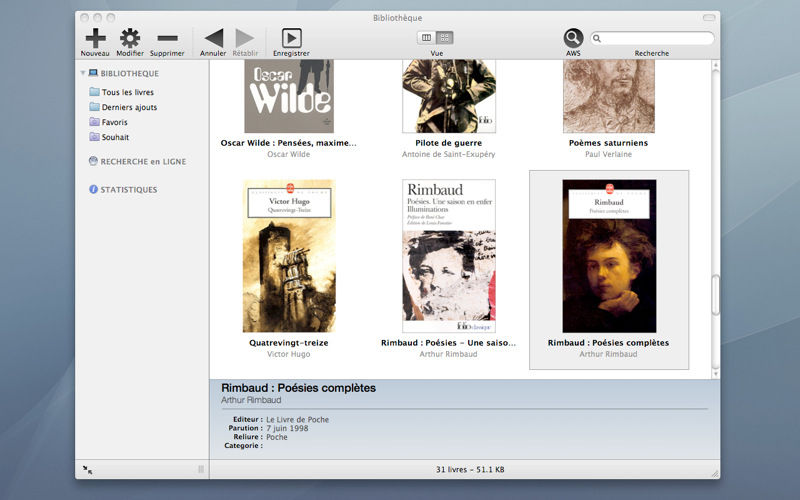Click the window toolbar toggle pill
The width and height of the screenshot is (800, 500).
[x=709, y=18]
